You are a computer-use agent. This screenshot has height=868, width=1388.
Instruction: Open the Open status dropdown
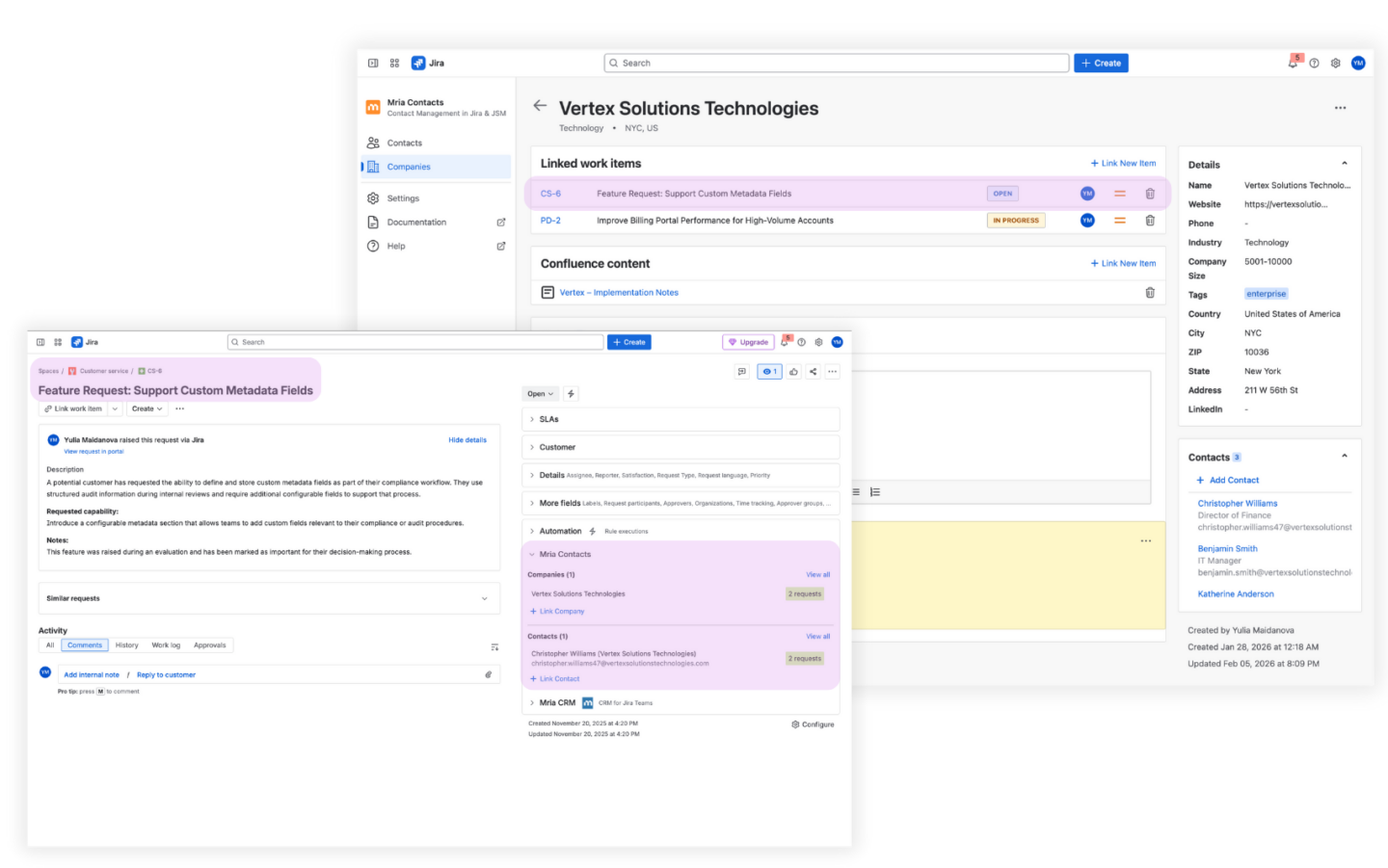tap(540, 393)
